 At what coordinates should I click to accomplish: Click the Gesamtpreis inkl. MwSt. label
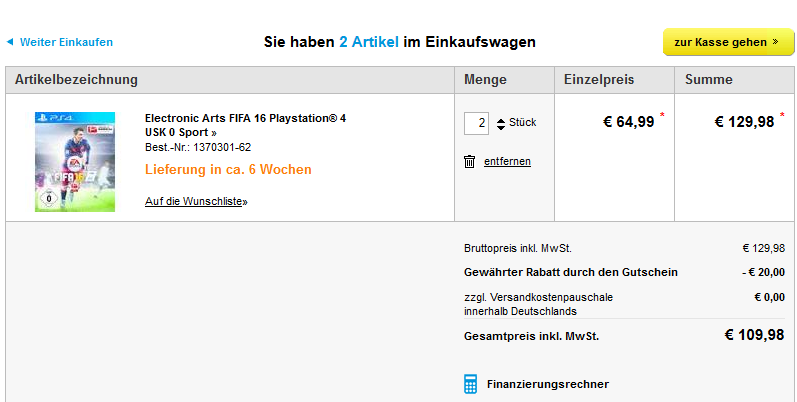point(531,336)
